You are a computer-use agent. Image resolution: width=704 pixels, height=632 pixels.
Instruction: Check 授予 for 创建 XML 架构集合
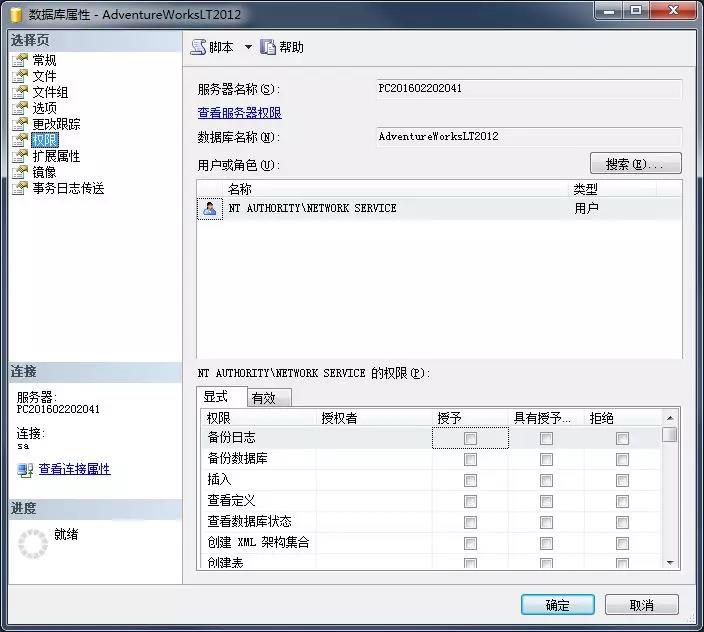471,543
